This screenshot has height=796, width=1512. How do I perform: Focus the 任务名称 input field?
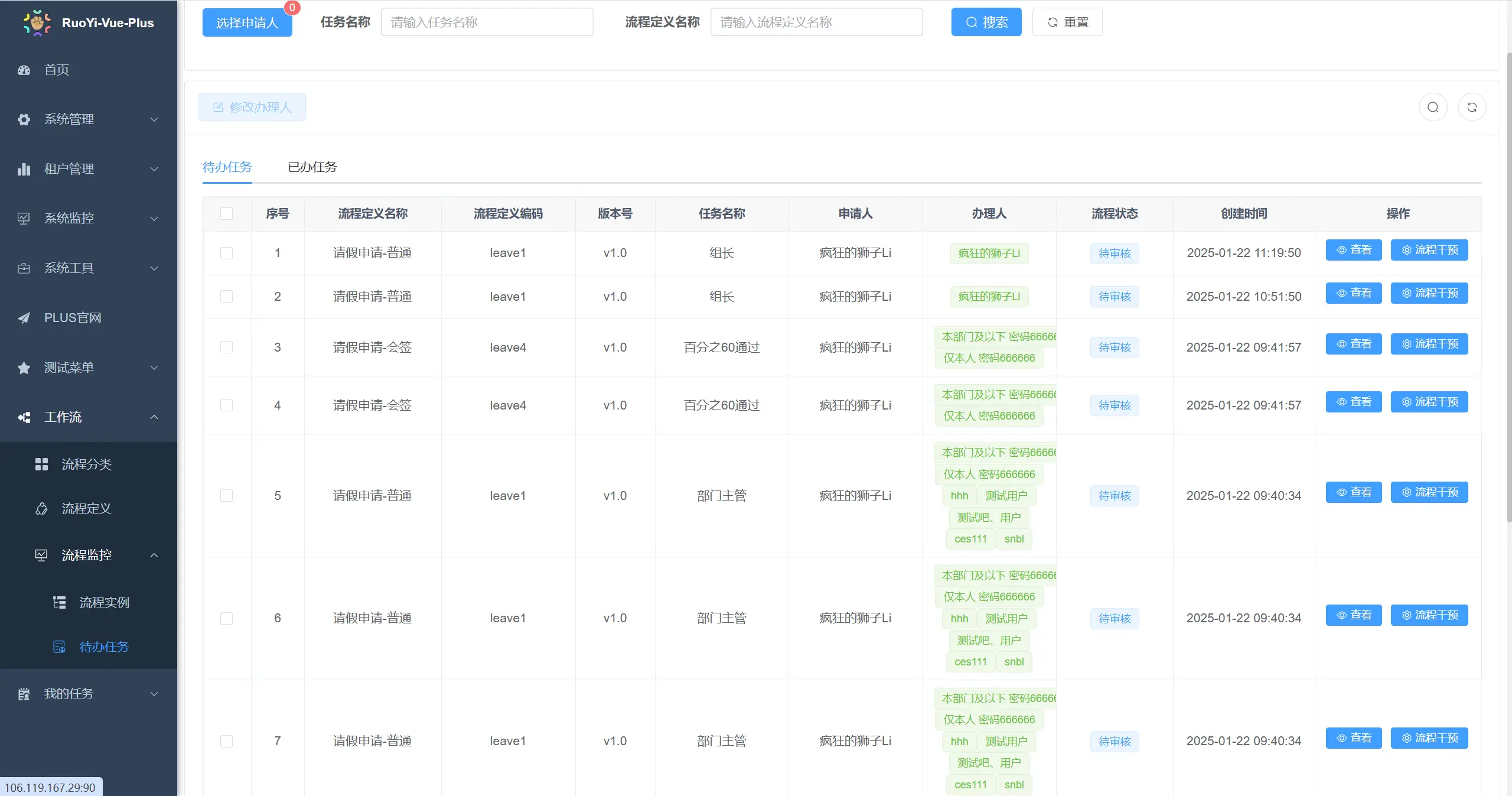tap(487, 22)
